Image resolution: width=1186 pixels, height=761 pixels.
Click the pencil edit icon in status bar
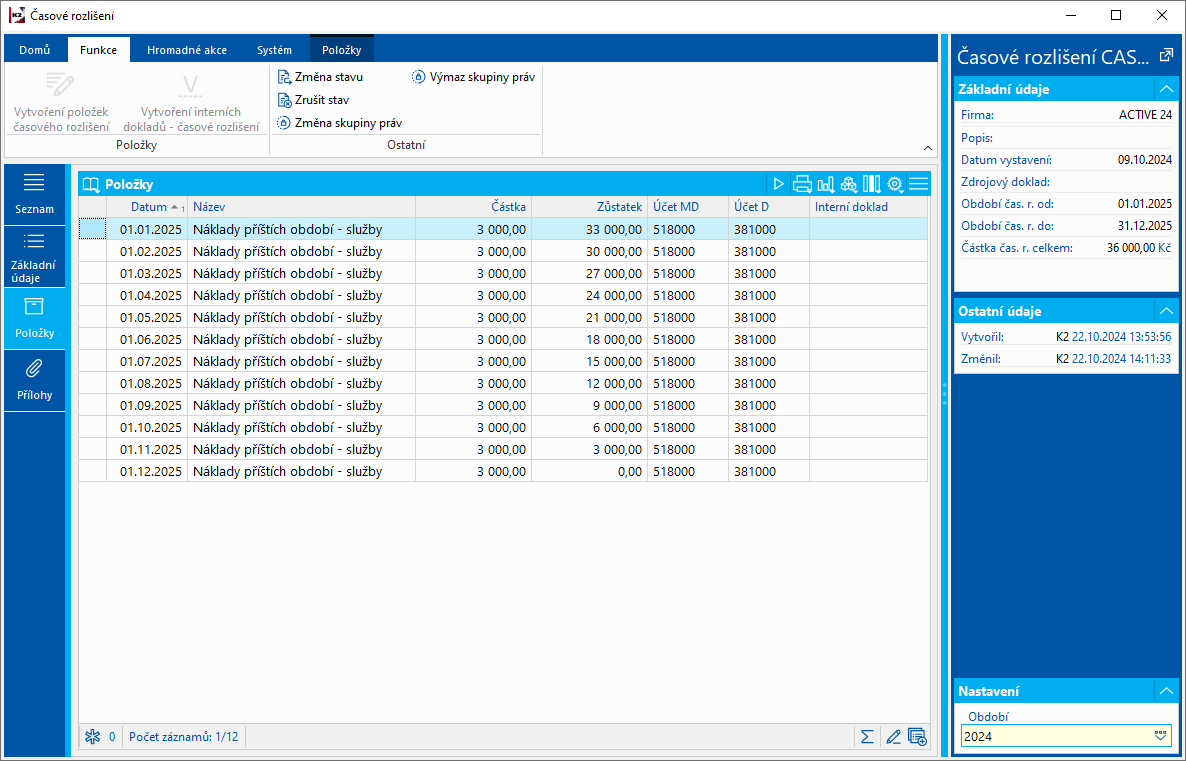pos(893,737)
